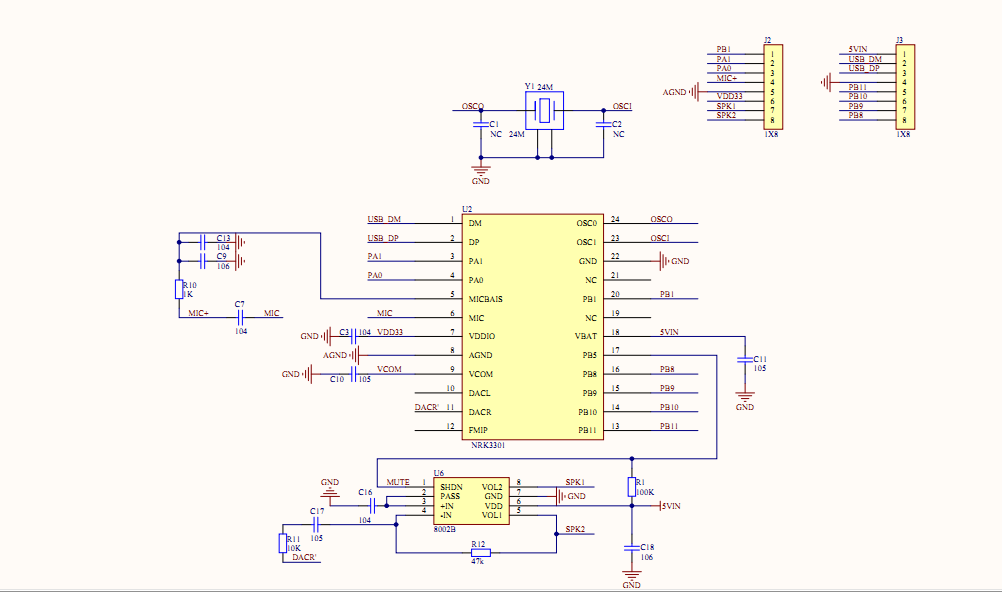Viewport: 1002px width, 592px height.
Task: Select the DACR' label below R11
Action: (x=306, y=555)
